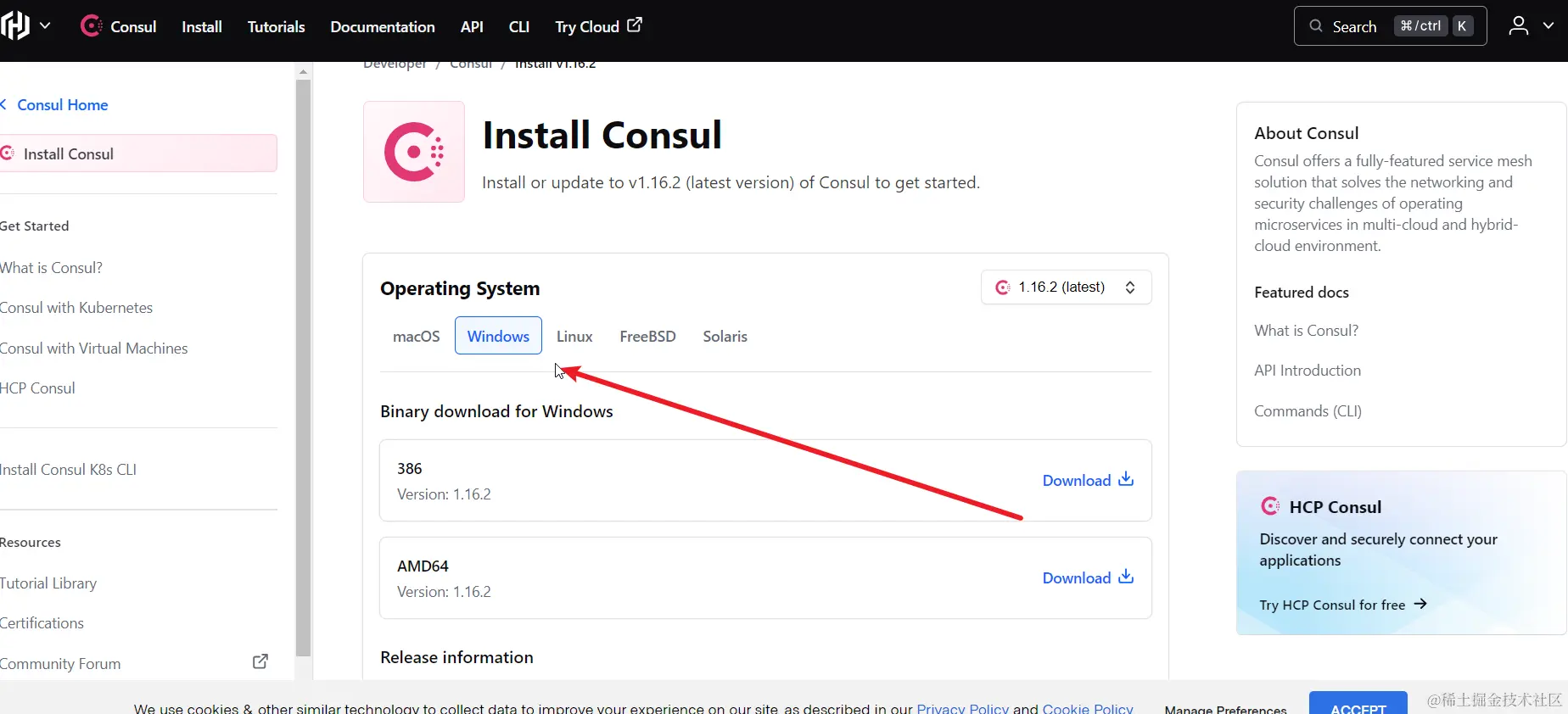Open Certifications sidebar link

(x=42, y=623)
